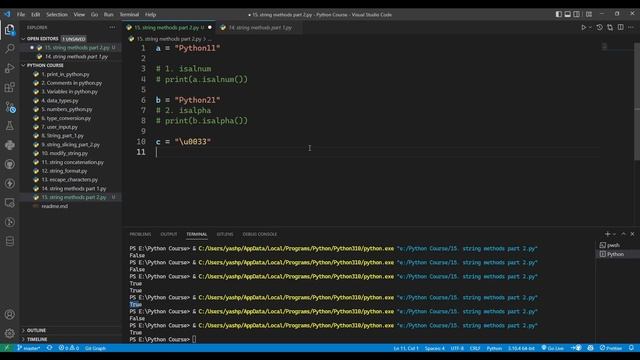The image size is (640, 360).
Task: Open the Thunder Client lightning view
Action: click(9, 184)
